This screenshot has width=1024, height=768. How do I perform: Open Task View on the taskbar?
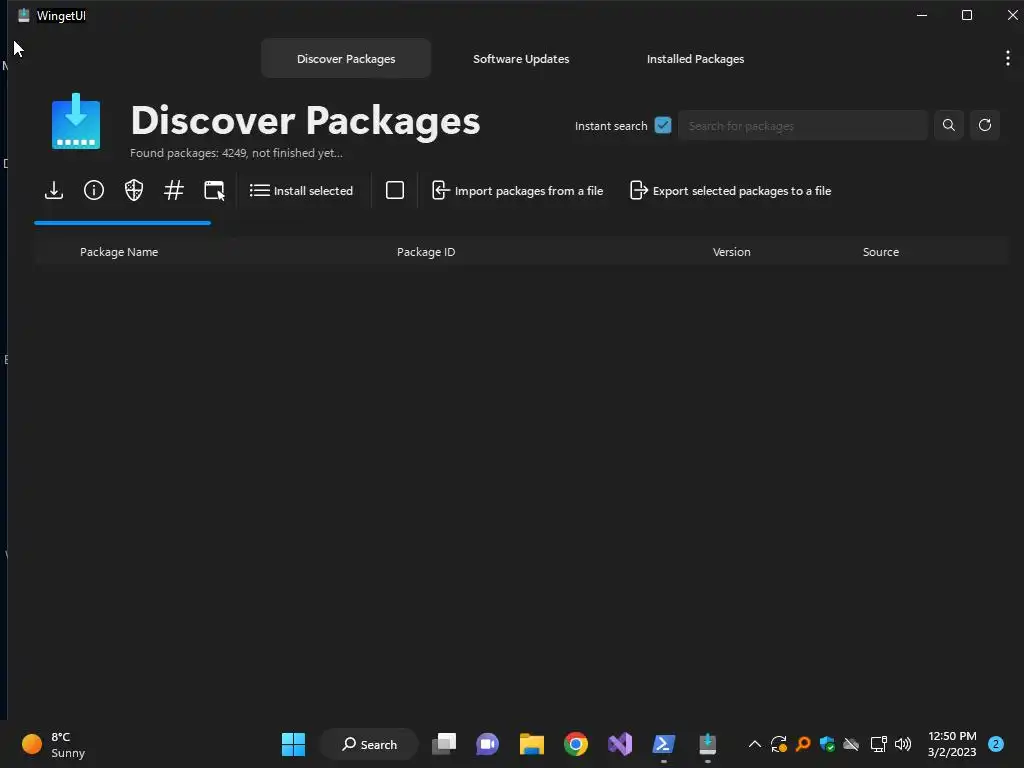pyautogui.click(x=444, y=744)
